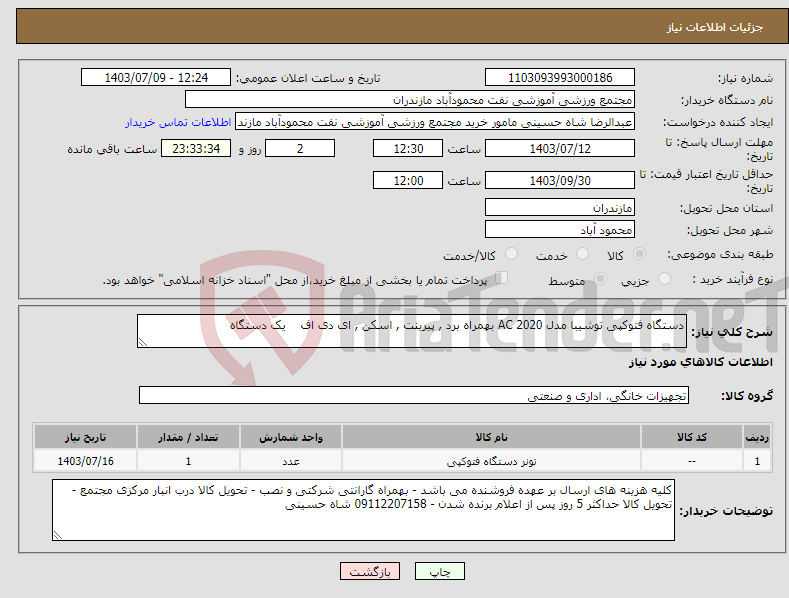Screen dimensions: 789x598
Task: Click the نام دستگاه خریدار field
Action: [410, 100]
